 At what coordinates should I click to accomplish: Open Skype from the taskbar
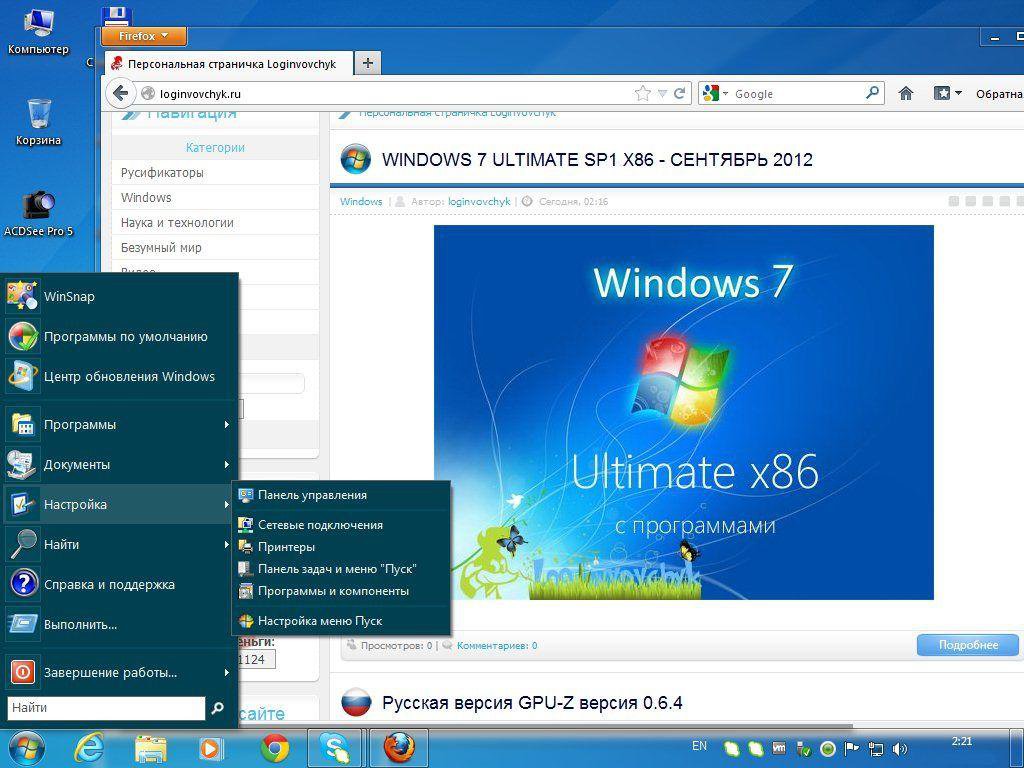[x=337, y=748]
